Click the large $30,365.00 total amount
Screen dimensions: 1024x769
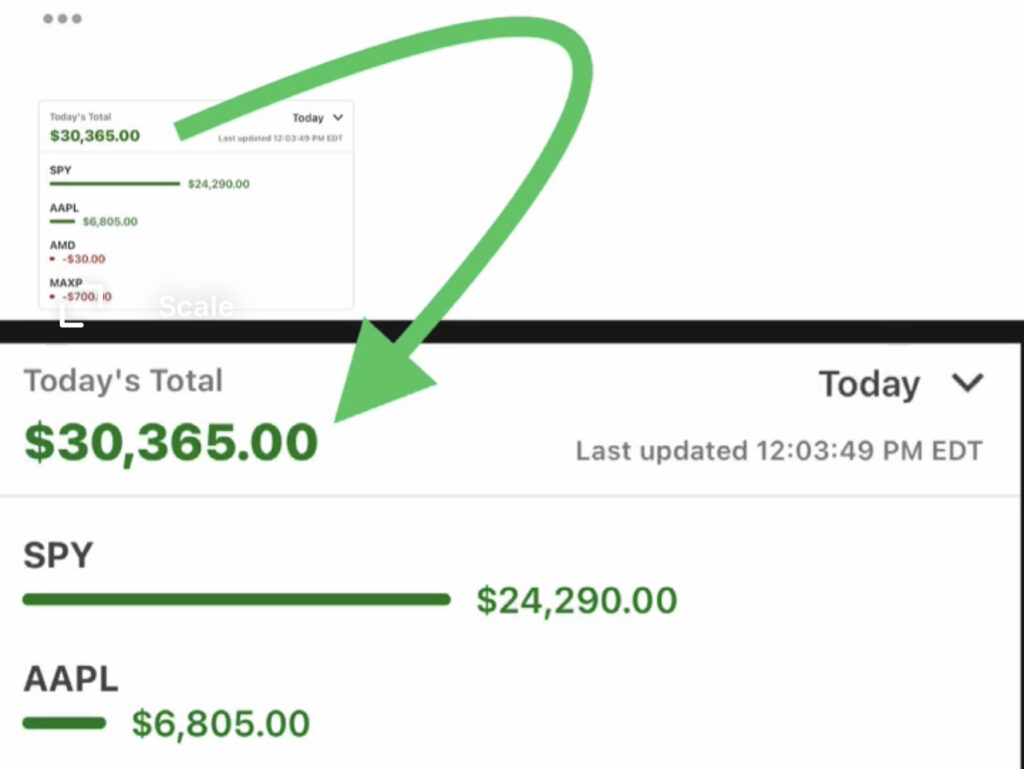point(170,444)
